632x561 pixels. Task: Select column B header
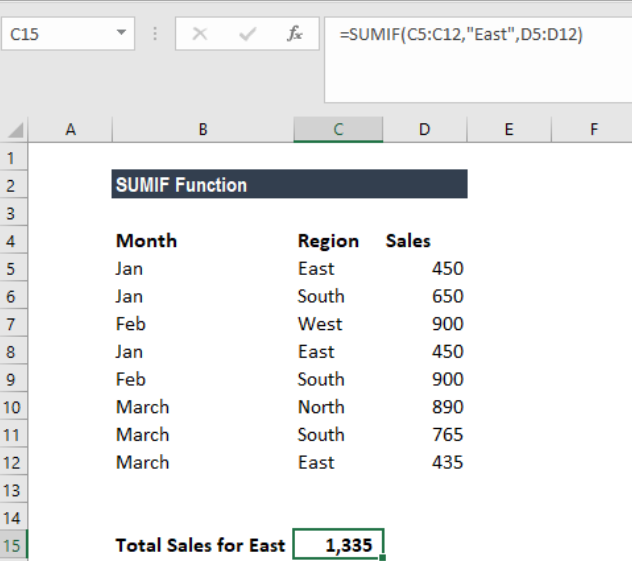pos(203,130)
